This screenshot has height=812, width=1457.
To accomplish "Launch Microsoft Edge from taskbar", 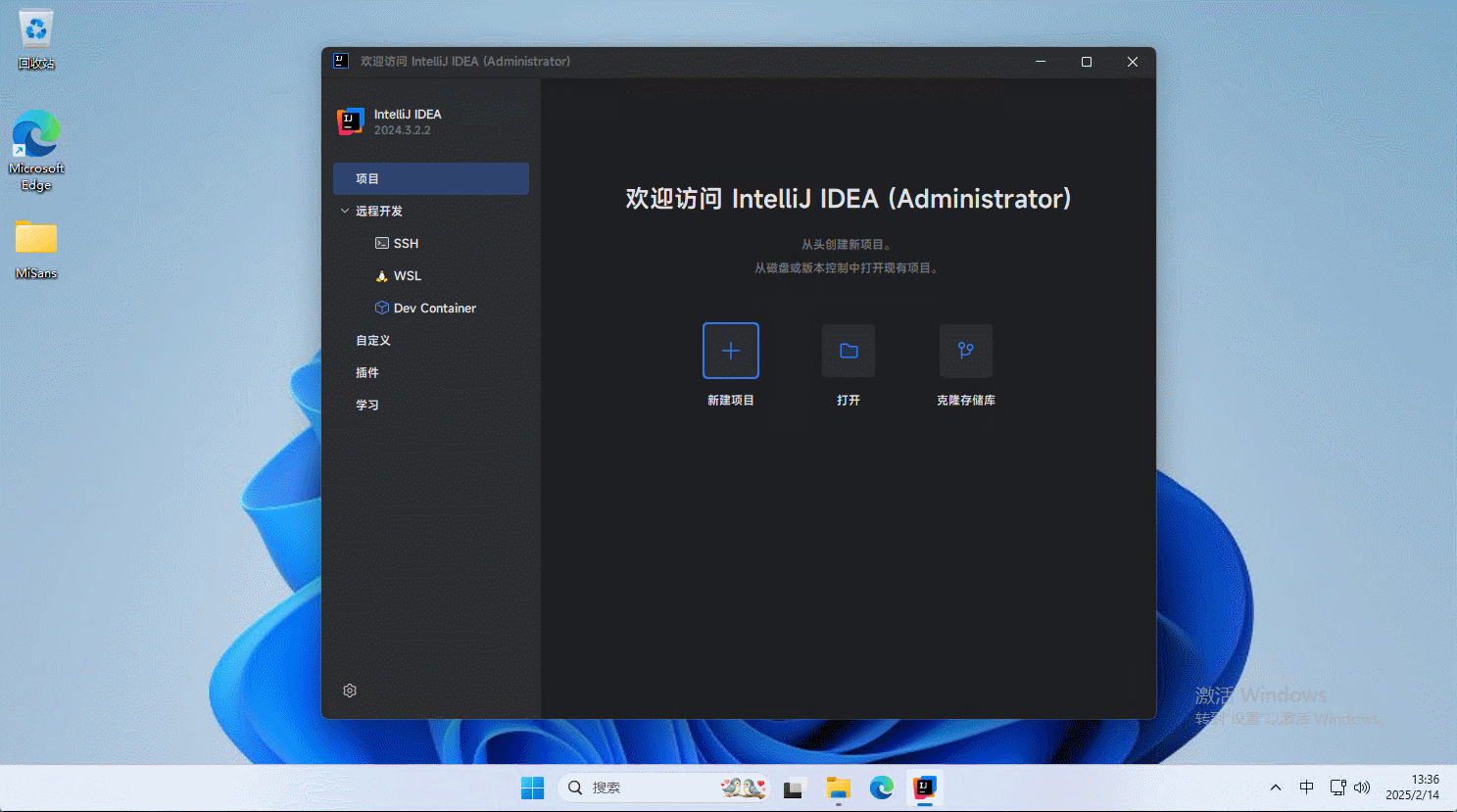I will tap(882, 788).
